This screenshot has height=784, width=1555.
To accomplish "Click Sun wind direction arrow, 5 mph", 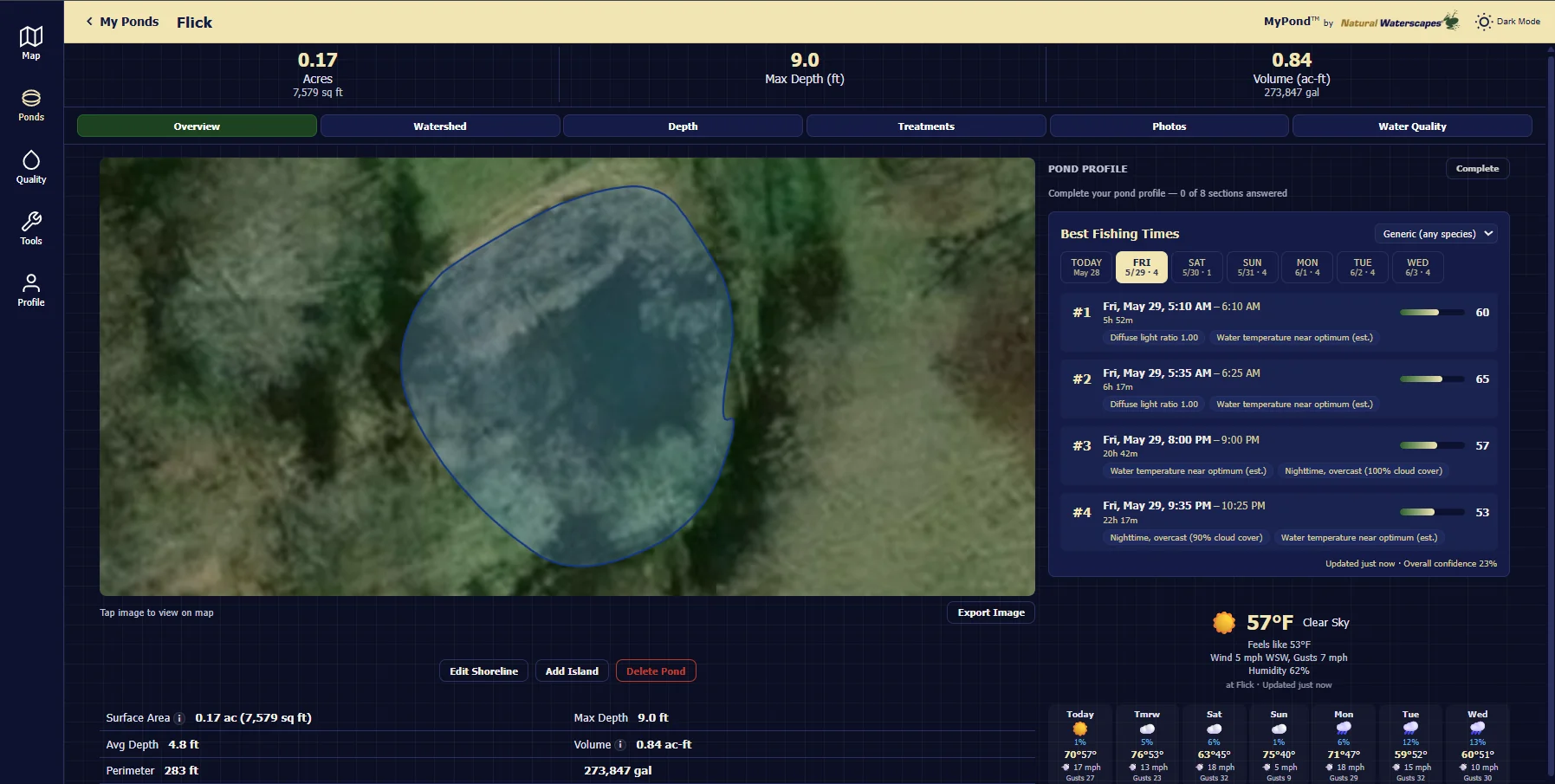I will [x=1267, y=768].
